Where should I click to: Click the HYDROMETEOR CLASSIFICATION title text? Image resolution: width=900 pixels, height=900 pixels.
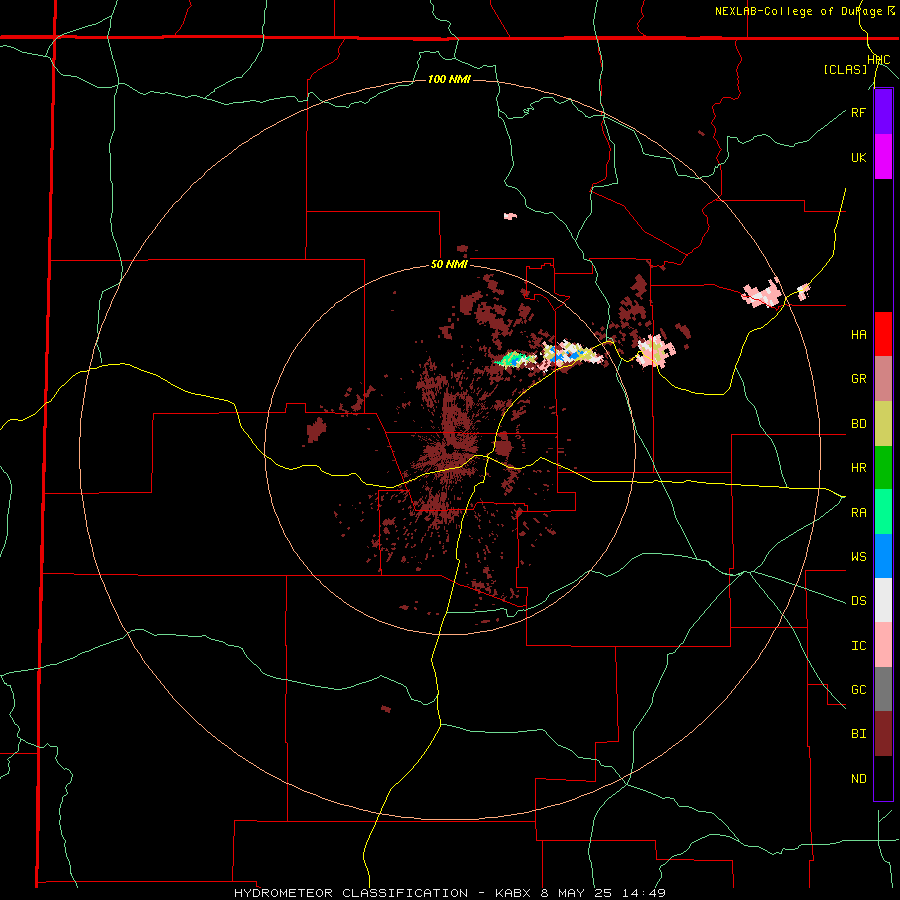351,893
